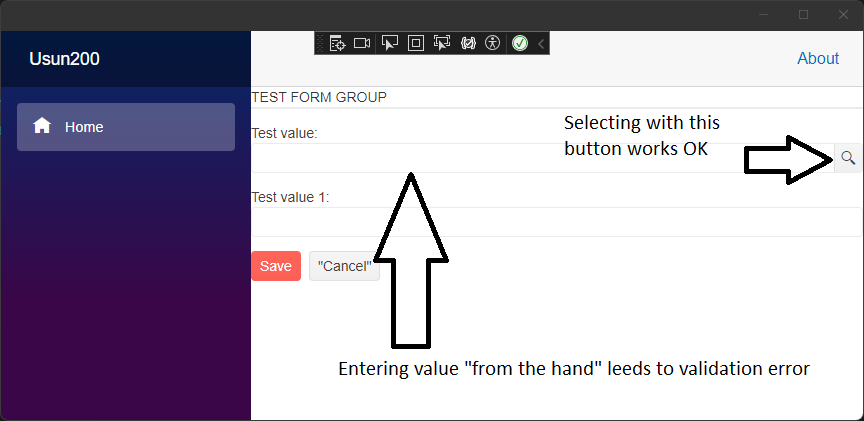Maximize the application window
Viewport: 864px width, 421px height.
coord(803,15)
